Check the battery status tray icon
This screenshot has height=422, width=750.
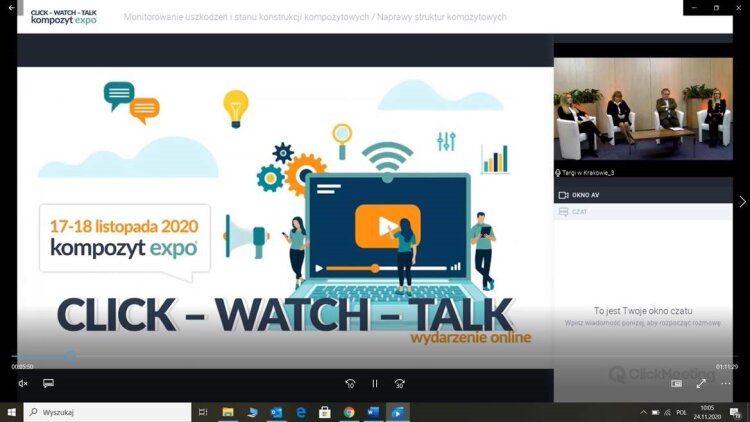(x=655, y=412)
